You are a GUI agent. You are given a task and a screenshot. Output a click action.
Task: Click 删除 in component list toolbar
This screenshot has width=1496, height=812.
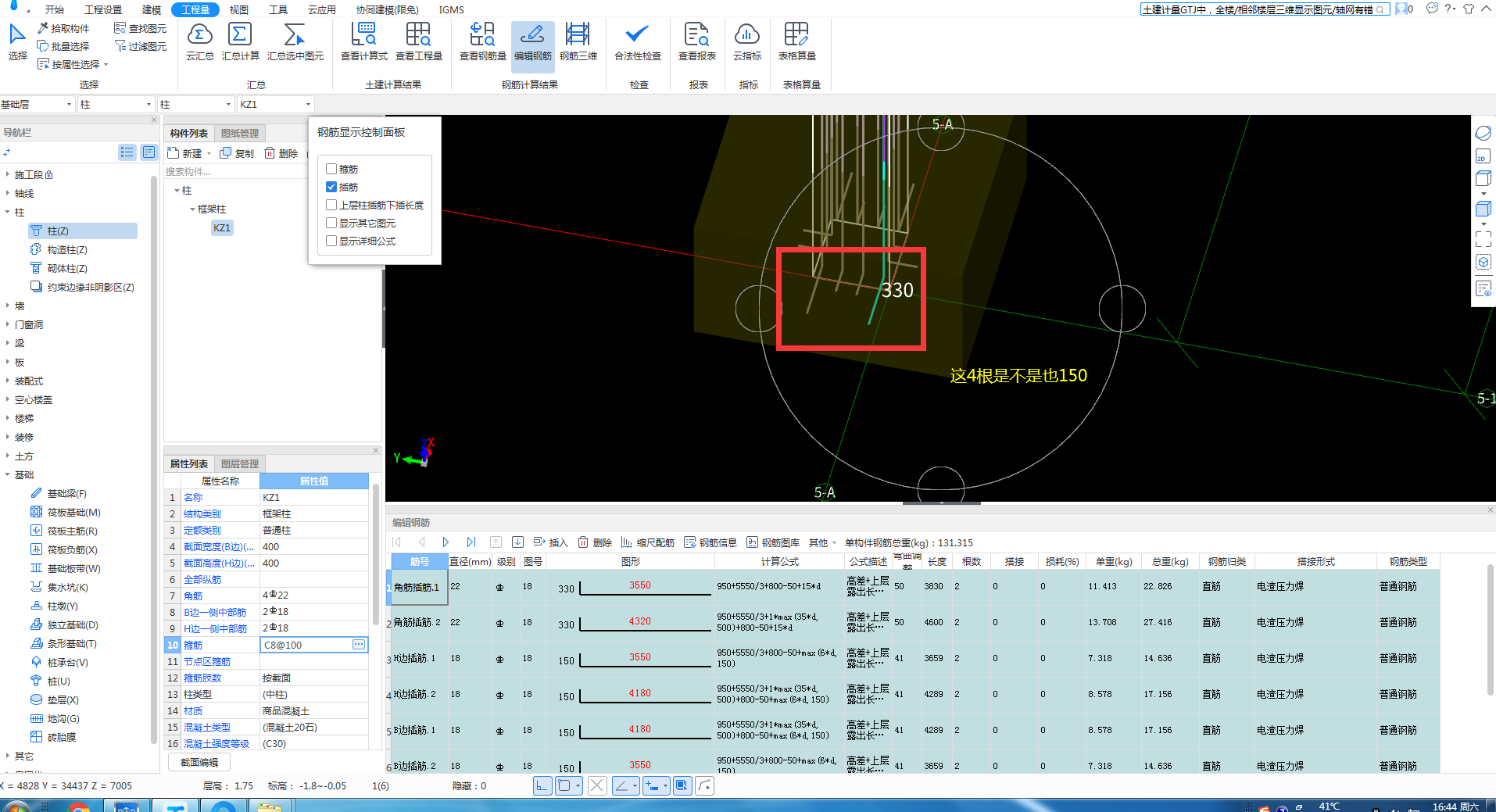click(x=281, y=153)
